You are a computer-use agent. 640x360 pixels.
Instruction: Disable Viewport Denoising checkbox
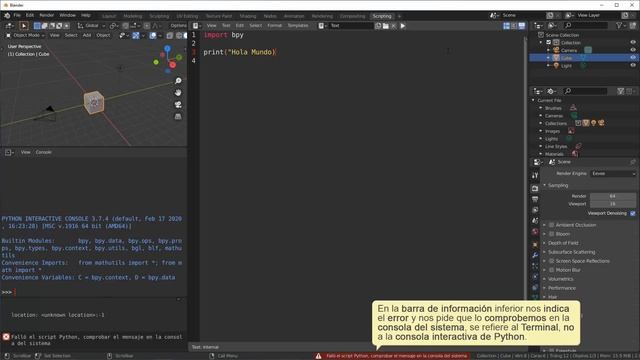[633, 213]
